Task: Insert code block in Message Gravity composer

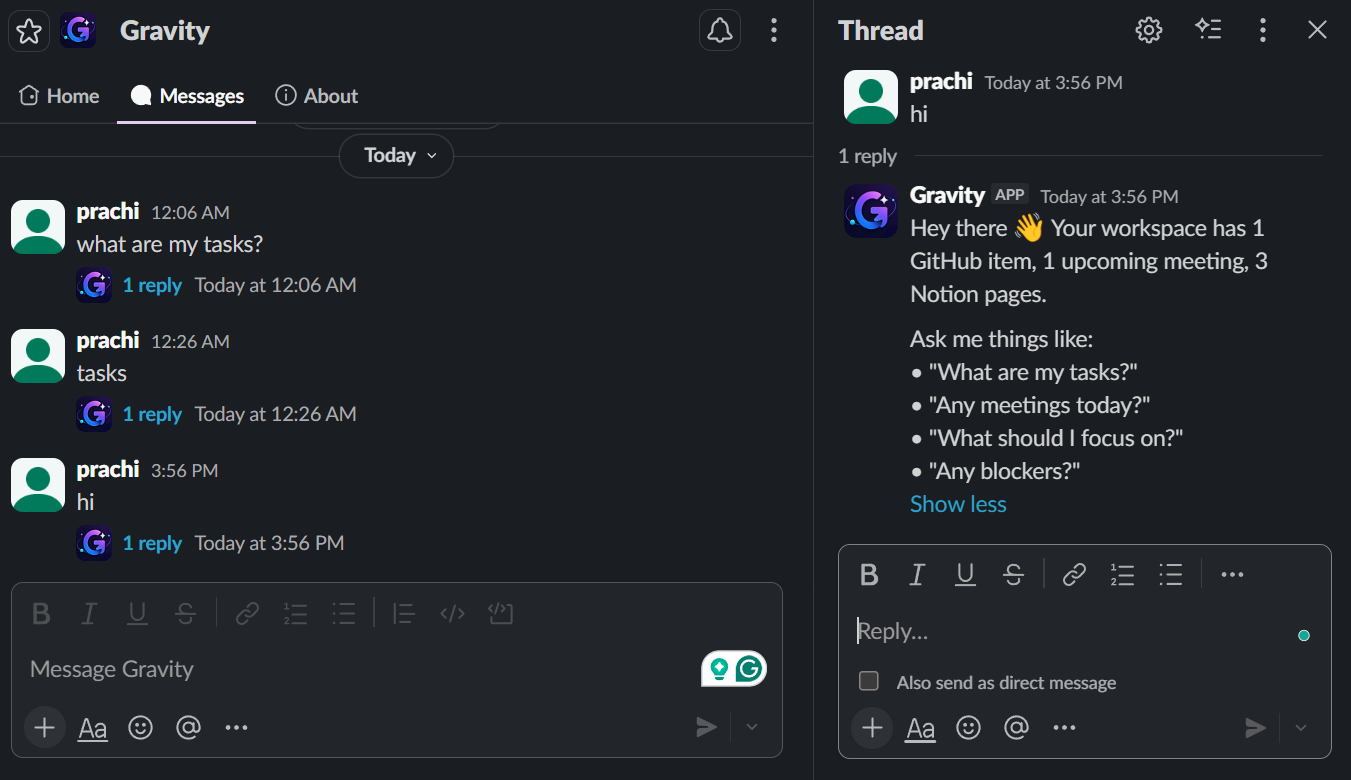Action: pos(500,613)
